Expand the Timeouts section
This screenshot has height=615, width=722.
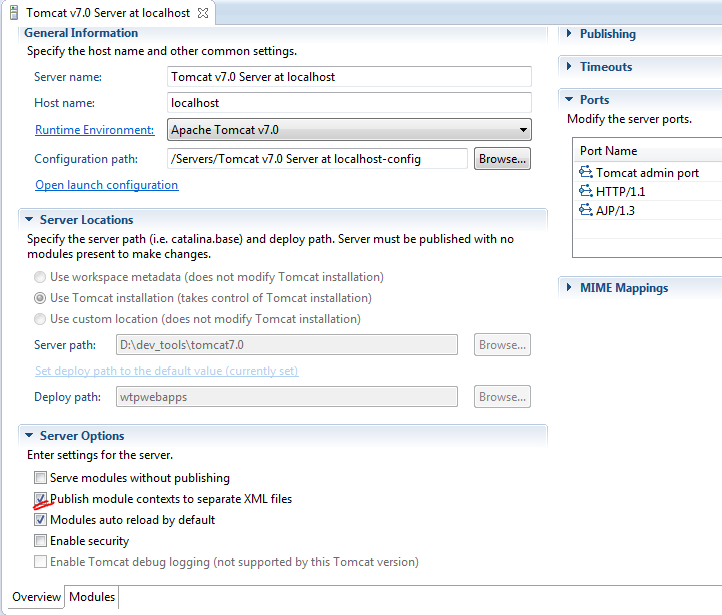(x=569, y=66)
